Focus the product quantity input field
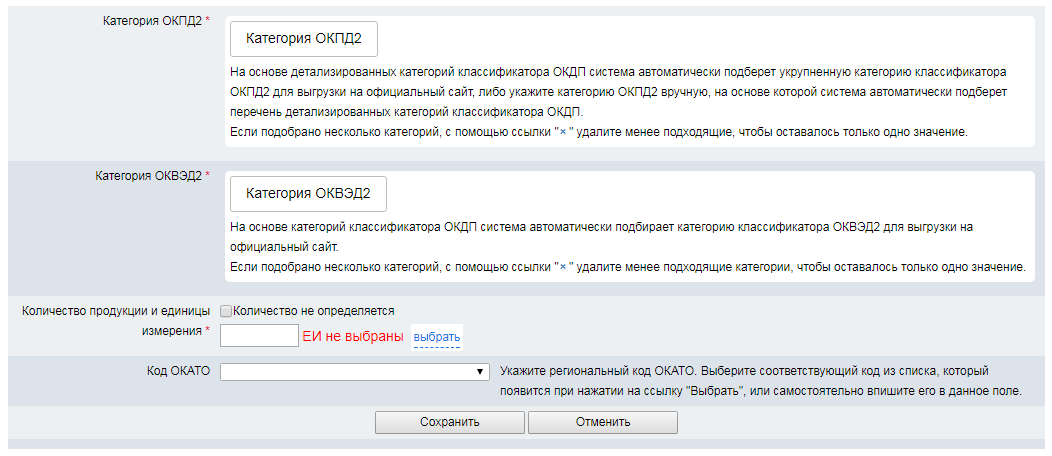This screenshot has width=1052, height=456. (x=259, y=336)
